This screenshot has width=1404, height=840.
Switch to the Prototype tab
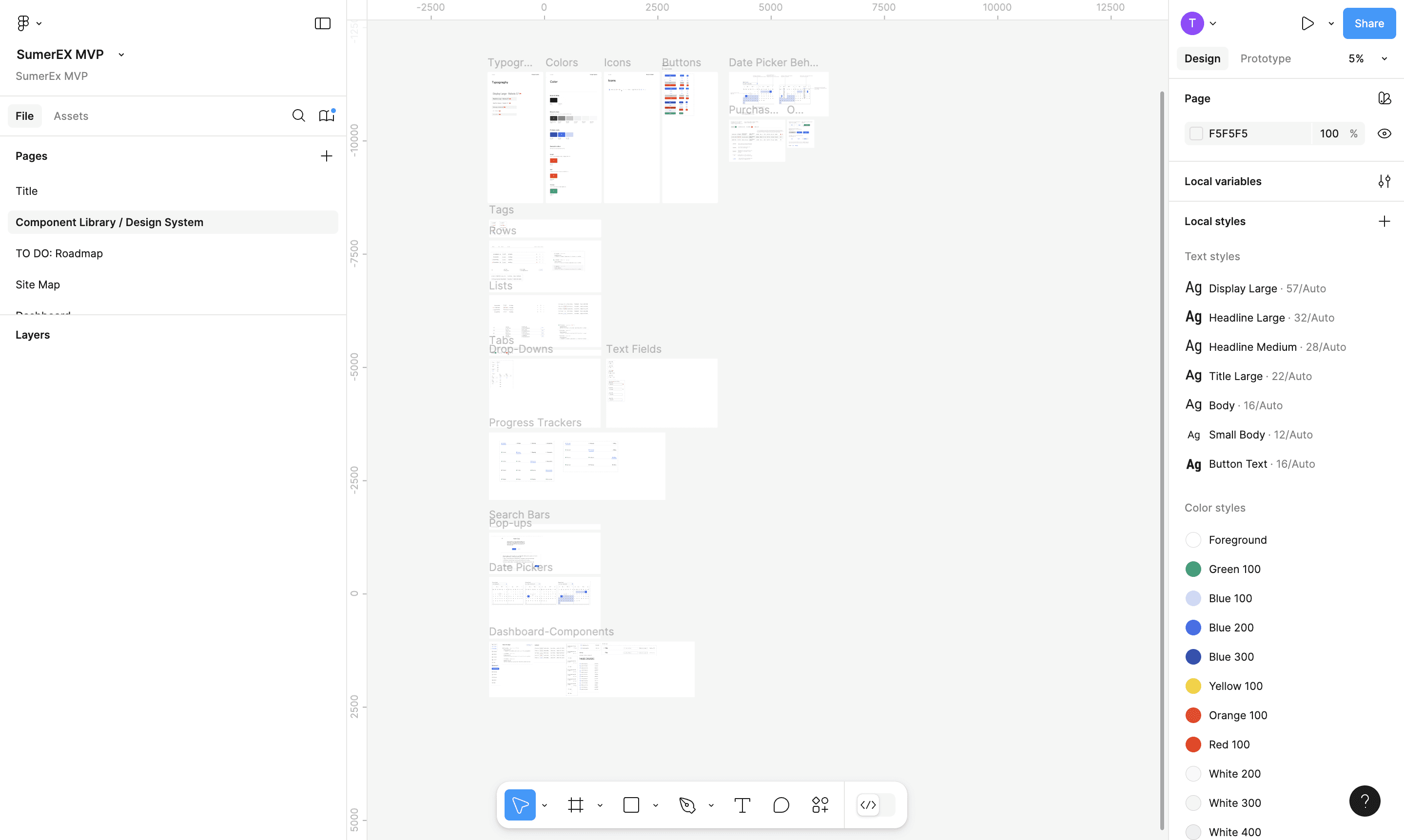[1265, 59]
